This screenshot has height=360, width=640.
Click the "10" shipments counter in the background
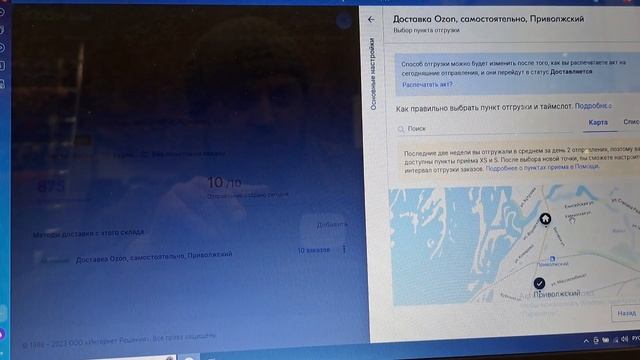tap(215, 182)
